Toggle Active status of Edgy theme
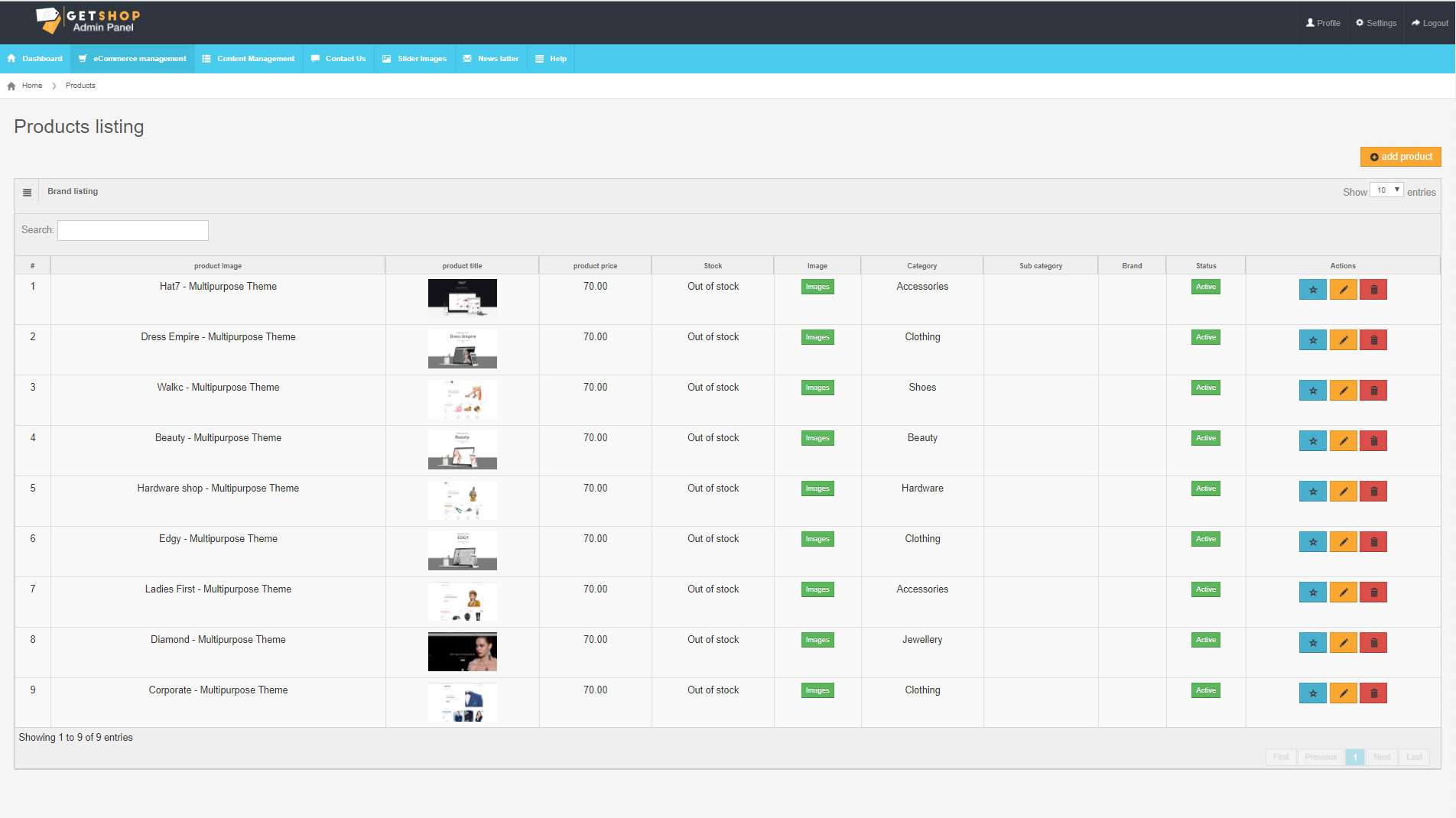Screen dimensions: 1456x818 point(1205,539)
